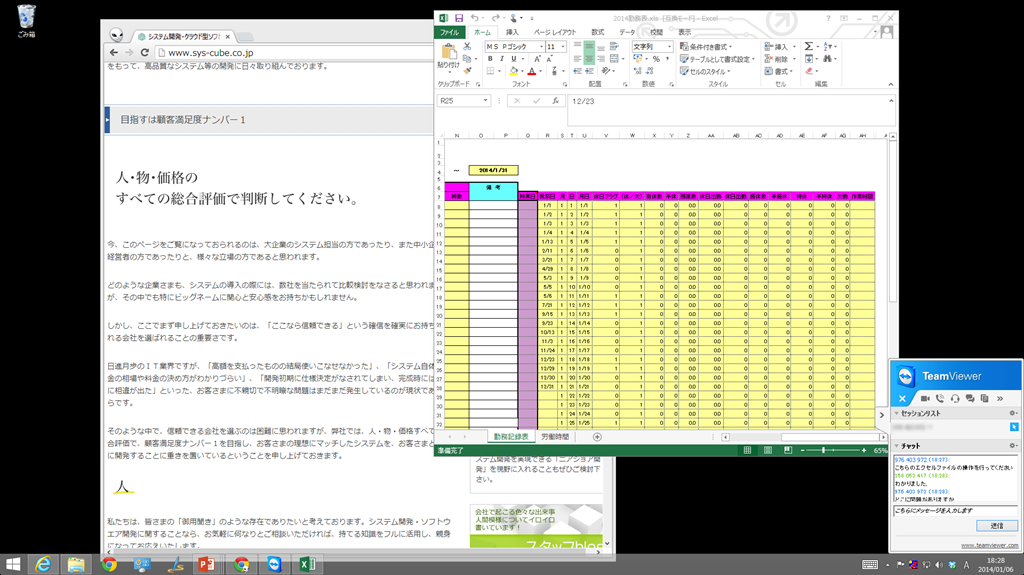Open the ファイル tab in Excel

click(449, 32)
